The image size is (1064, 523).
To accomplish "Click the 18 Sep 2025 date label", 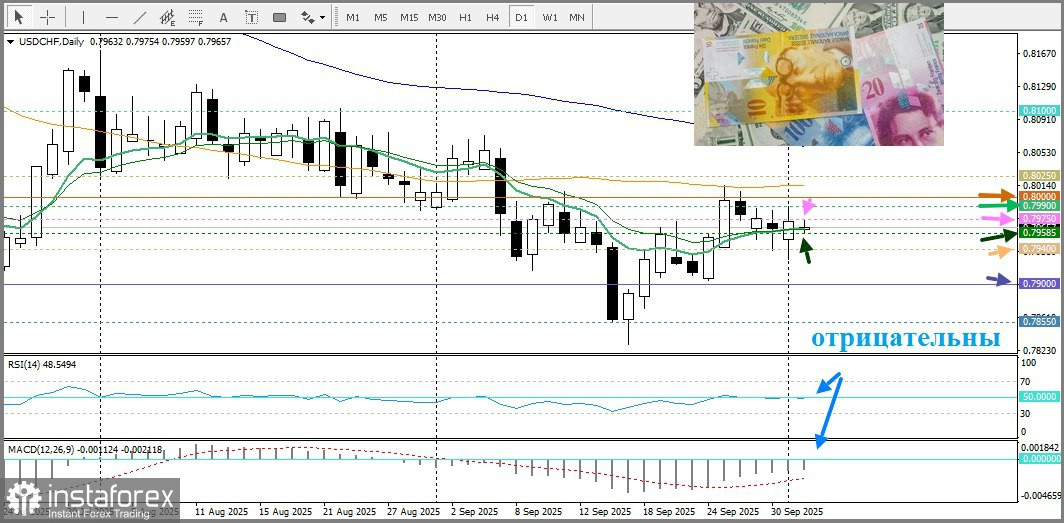I will tap(670, 511).
